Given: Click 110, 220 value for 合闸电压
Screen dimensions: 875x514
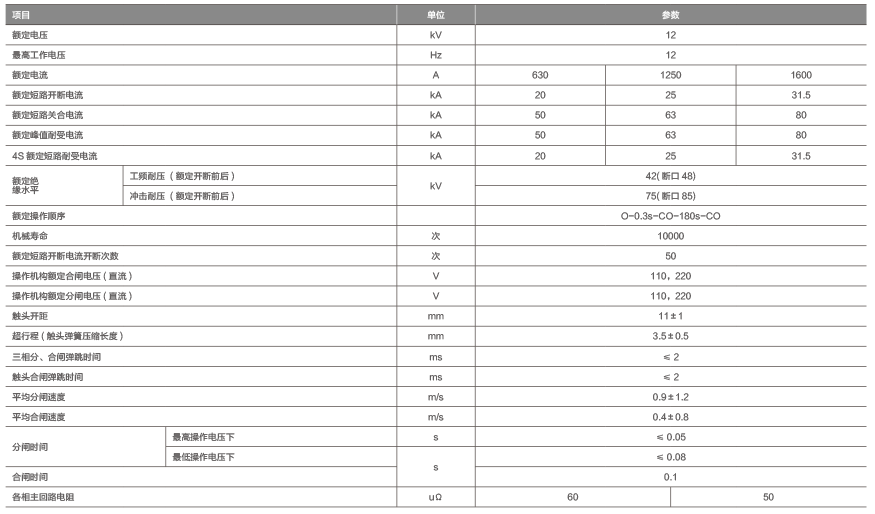Looking at the screenshot, I should 670,277.
